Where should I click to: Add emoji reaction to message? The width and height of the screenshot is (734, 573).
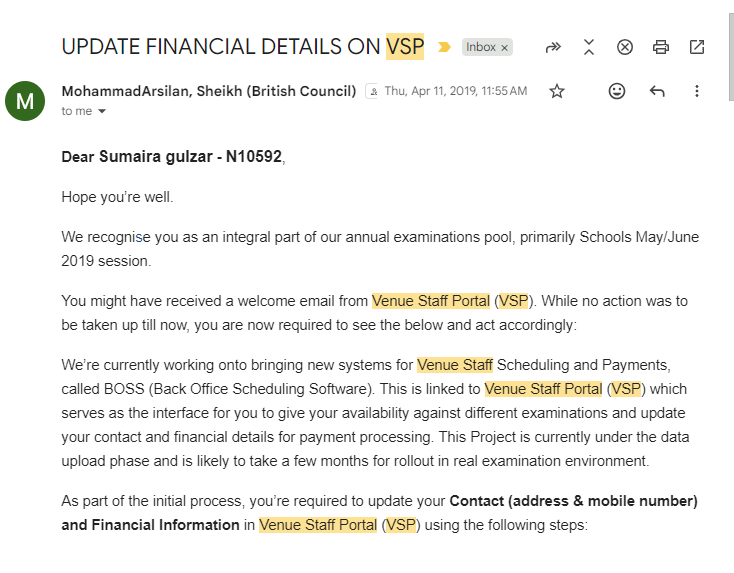[617, 91]
